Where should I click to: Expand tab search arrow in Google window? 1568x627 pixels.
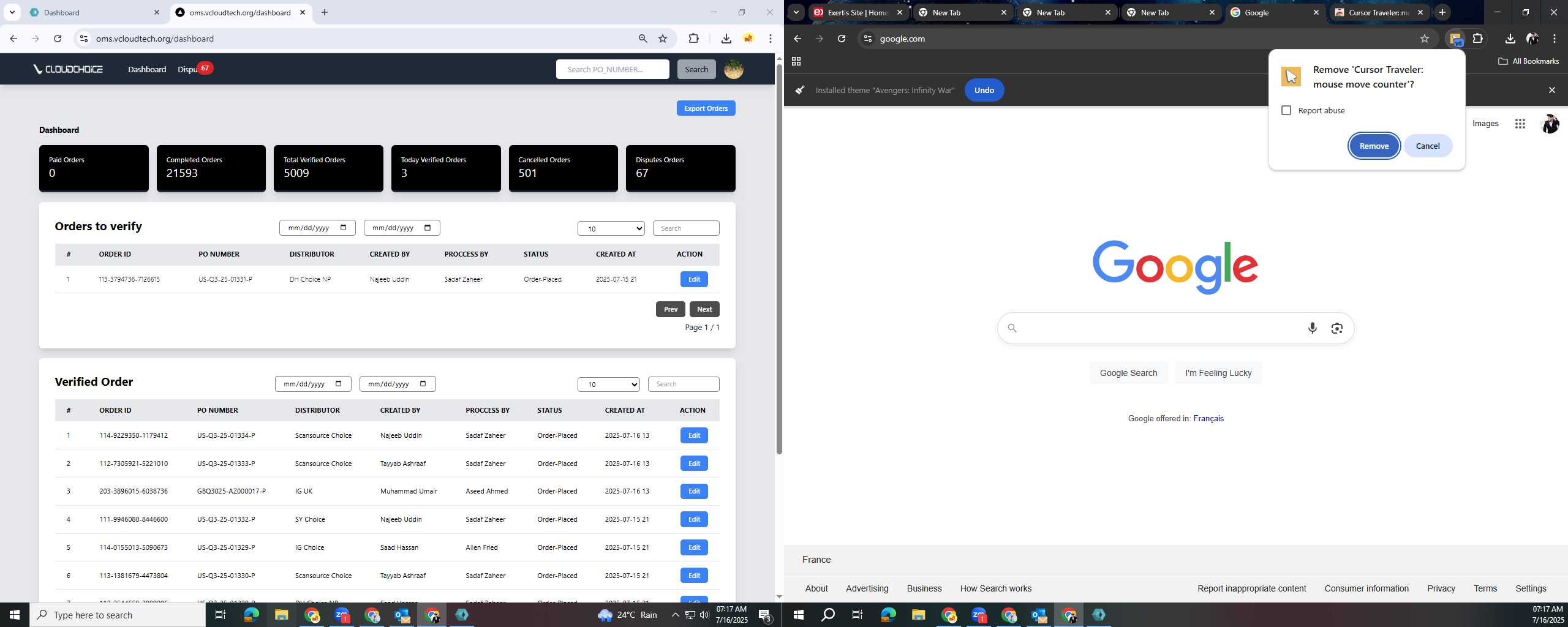[x=796, y=12]
